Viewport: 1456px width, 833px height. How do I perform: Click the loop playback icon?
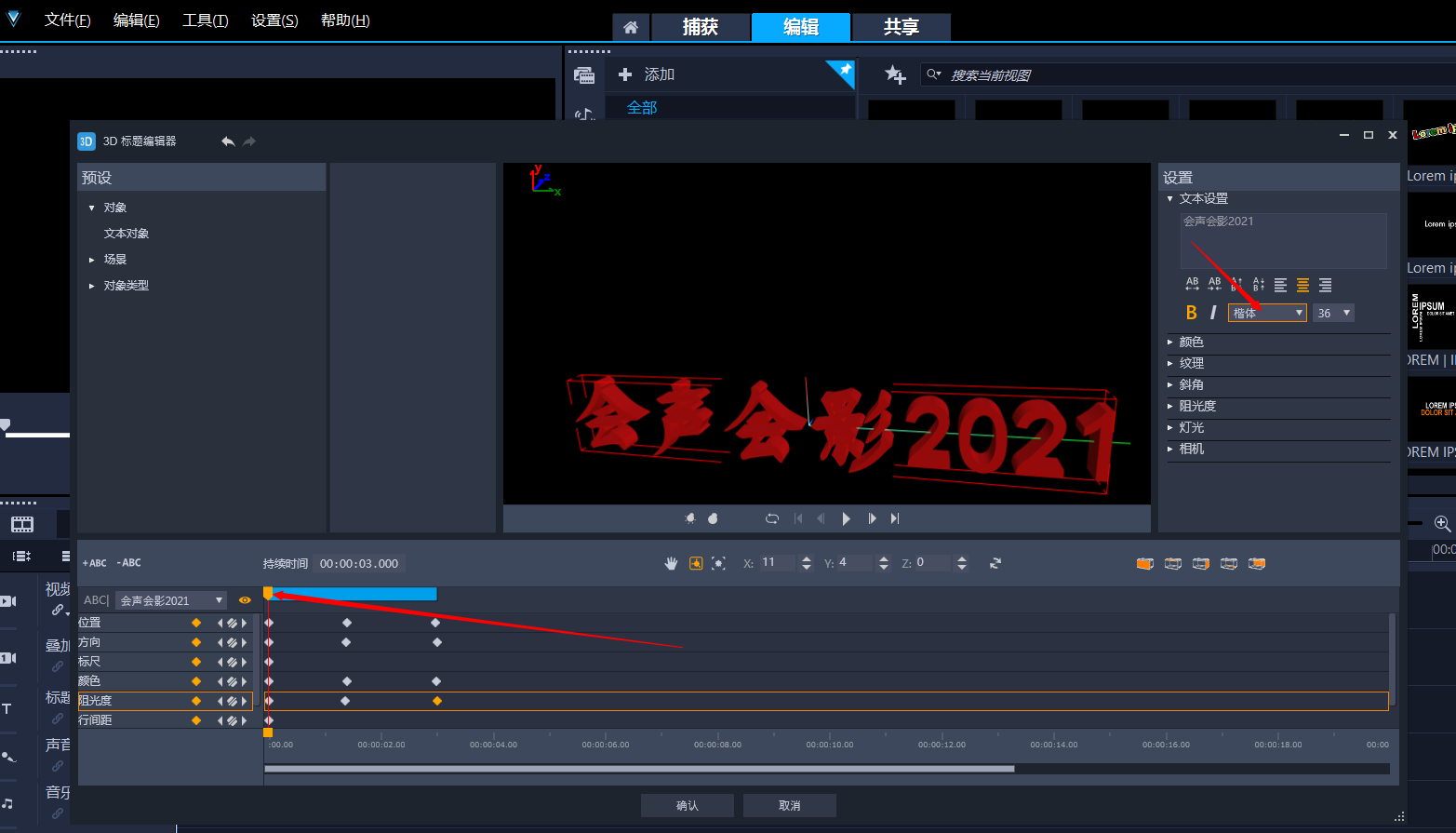[x=771, y=518]
